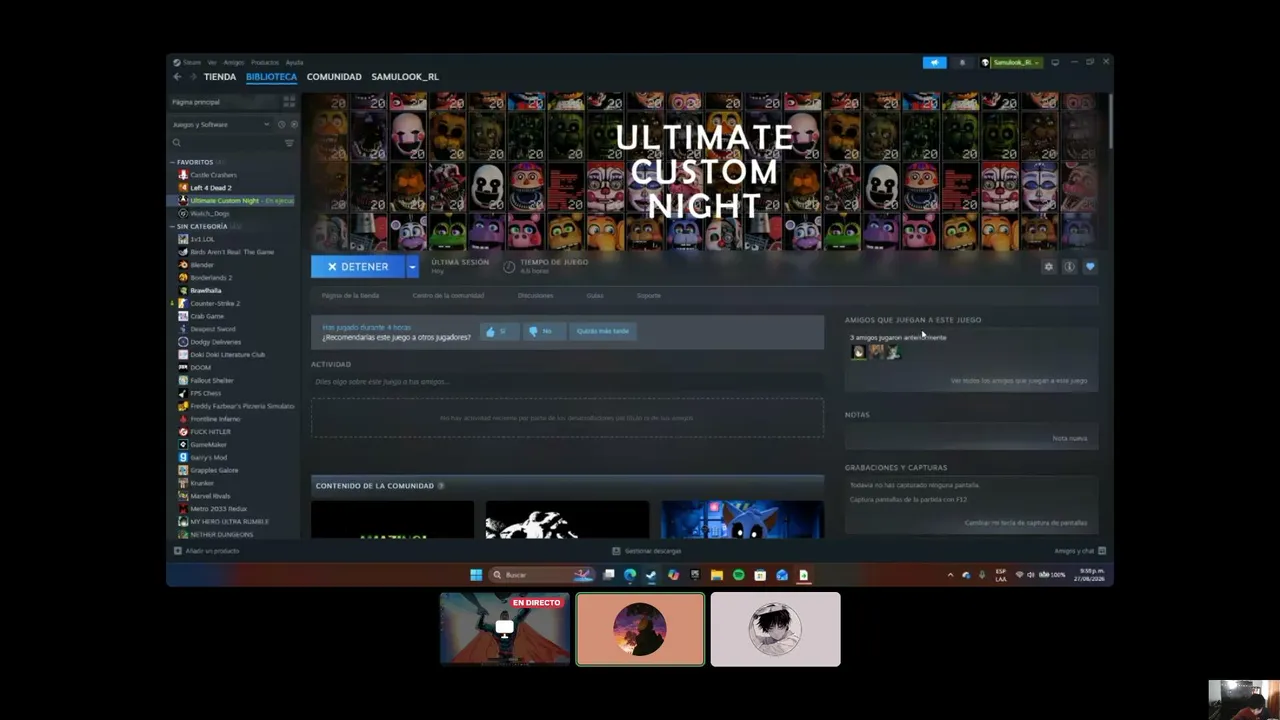Select Crab Game in the library list
1280x720 pixels.
(x=207, y=317)
